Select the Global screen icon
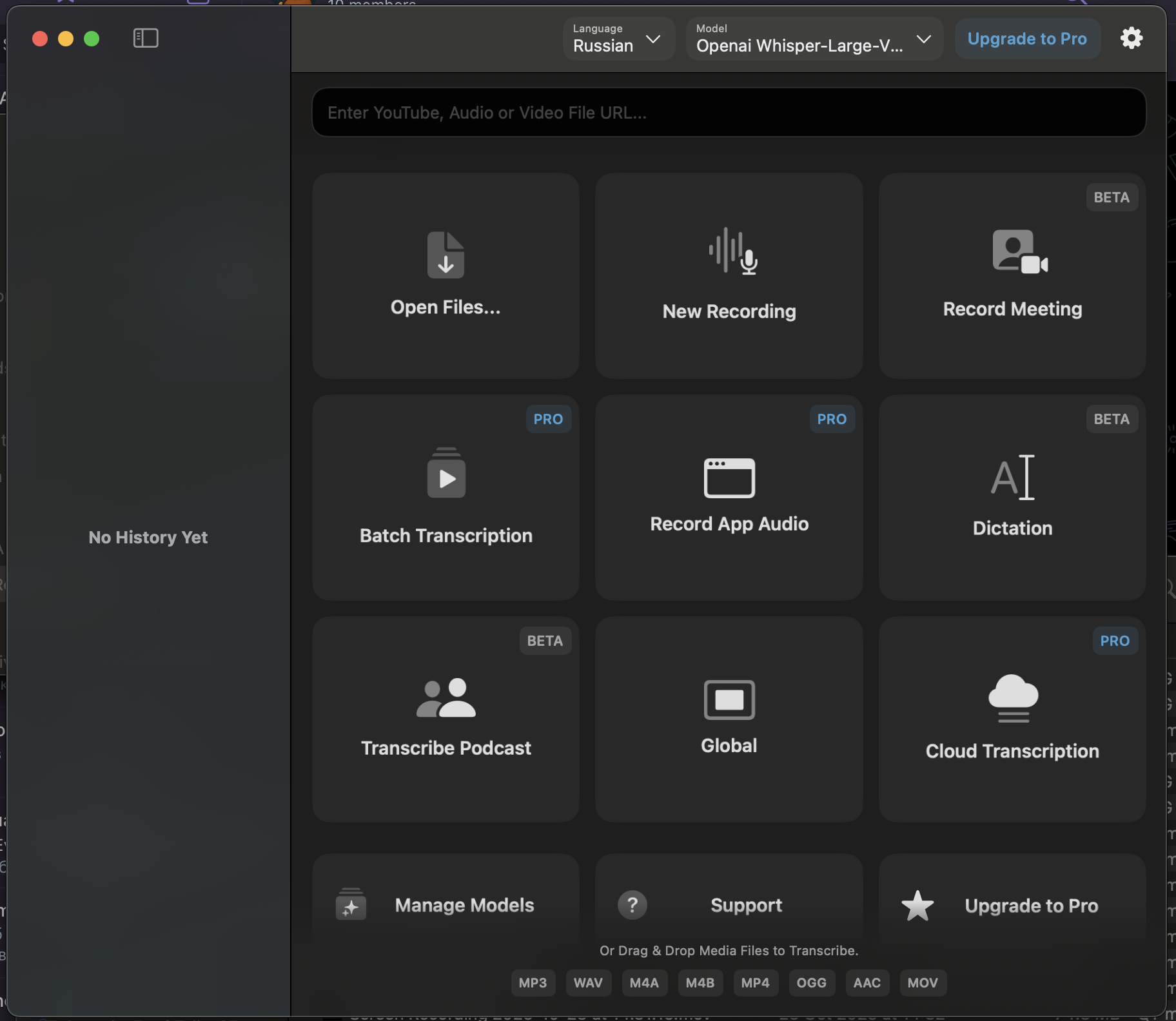The height and width of the screenshot is (1021, 1176). pyautogui.click(x=729, y=699)
